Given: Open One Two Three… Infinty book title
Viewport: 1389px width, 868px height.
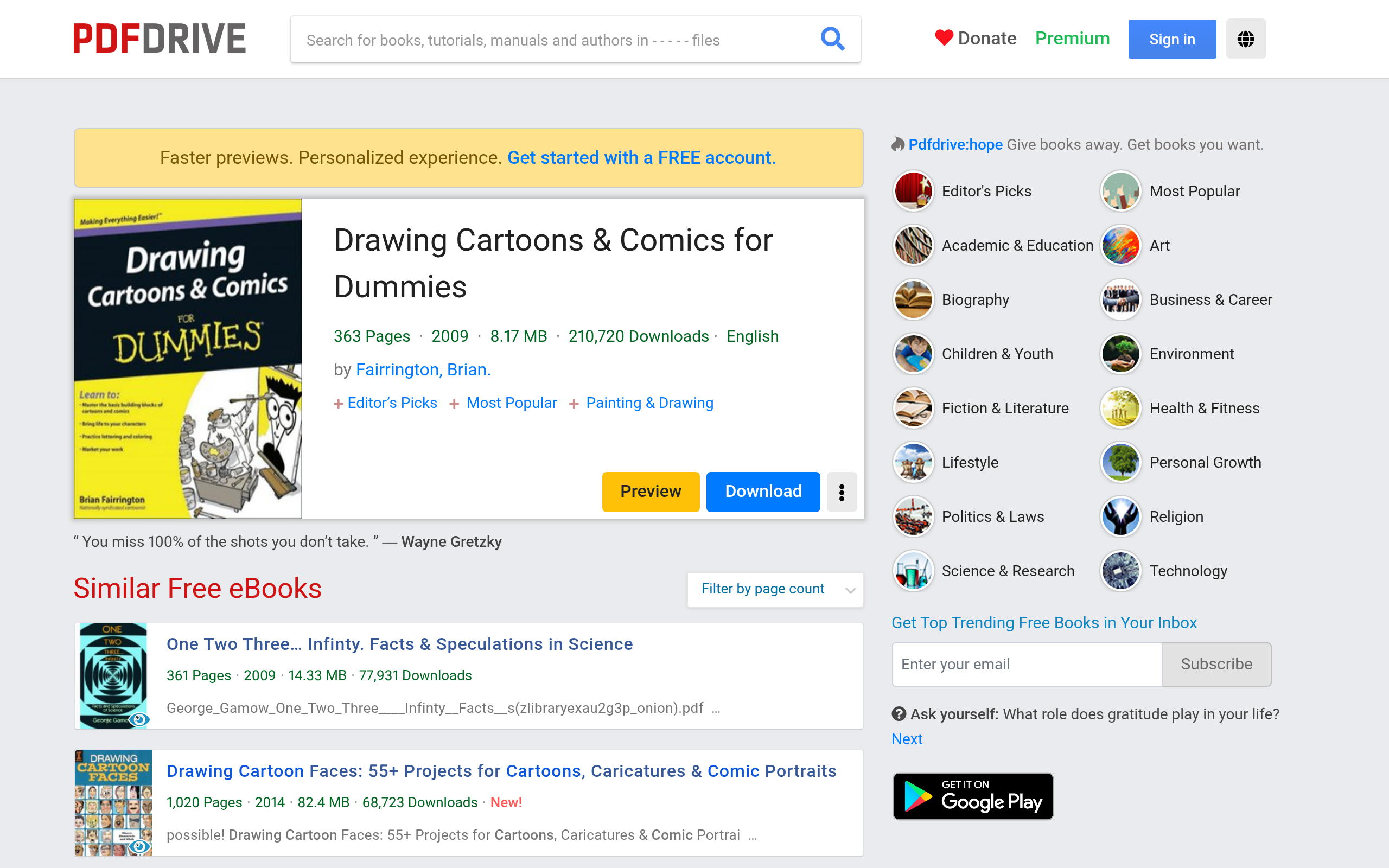Looking at the screenshot, I should pos(399,644).
